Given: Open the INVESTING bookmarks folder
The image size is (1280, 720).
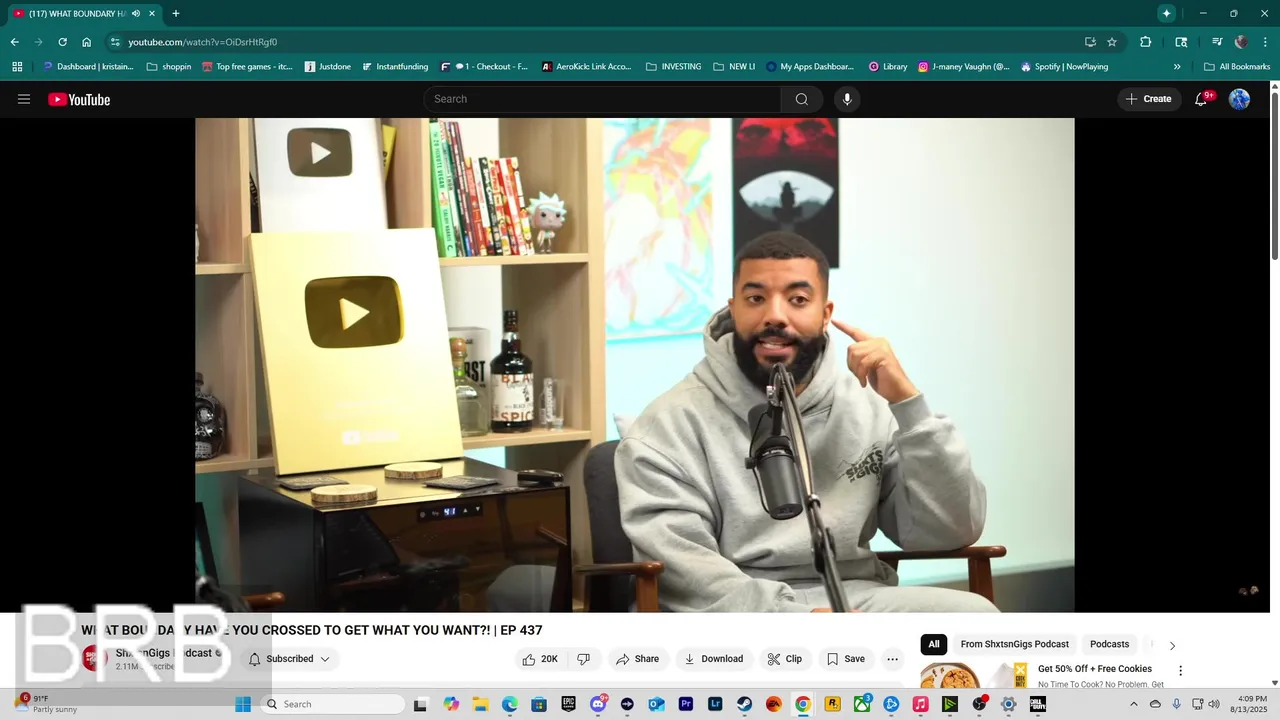Looking at the screenshot, I should (673, 67).
